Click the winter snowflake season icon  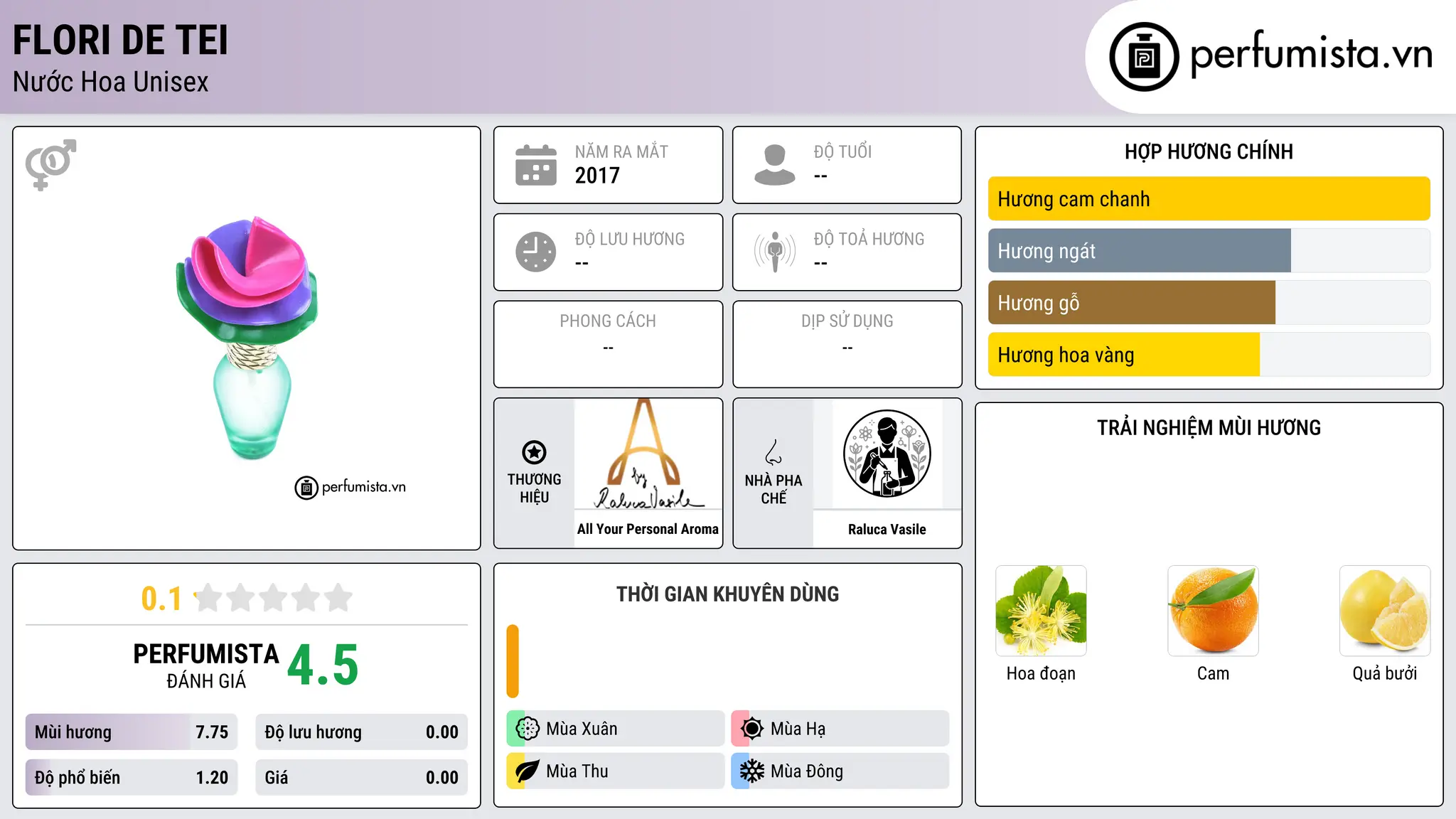point(751,771)
